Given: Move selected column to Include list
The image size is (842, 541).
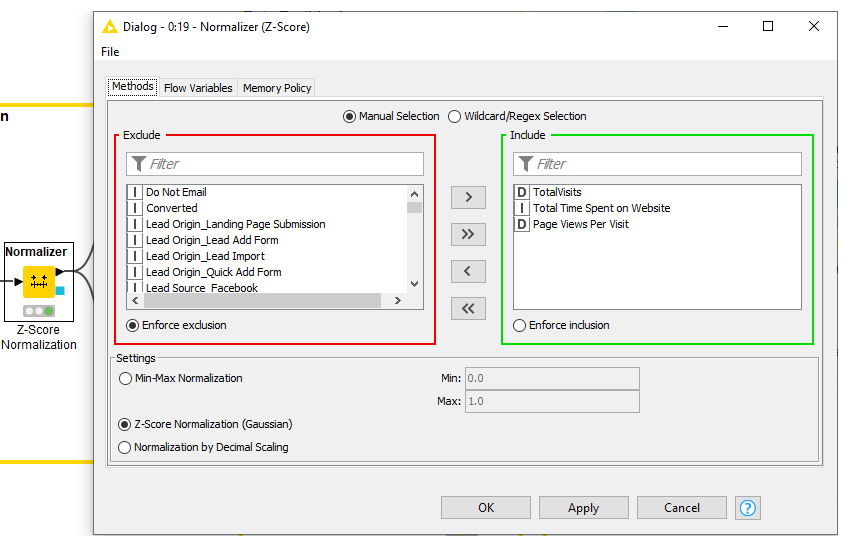Looking at the screenshot, I should coord(468,197).
